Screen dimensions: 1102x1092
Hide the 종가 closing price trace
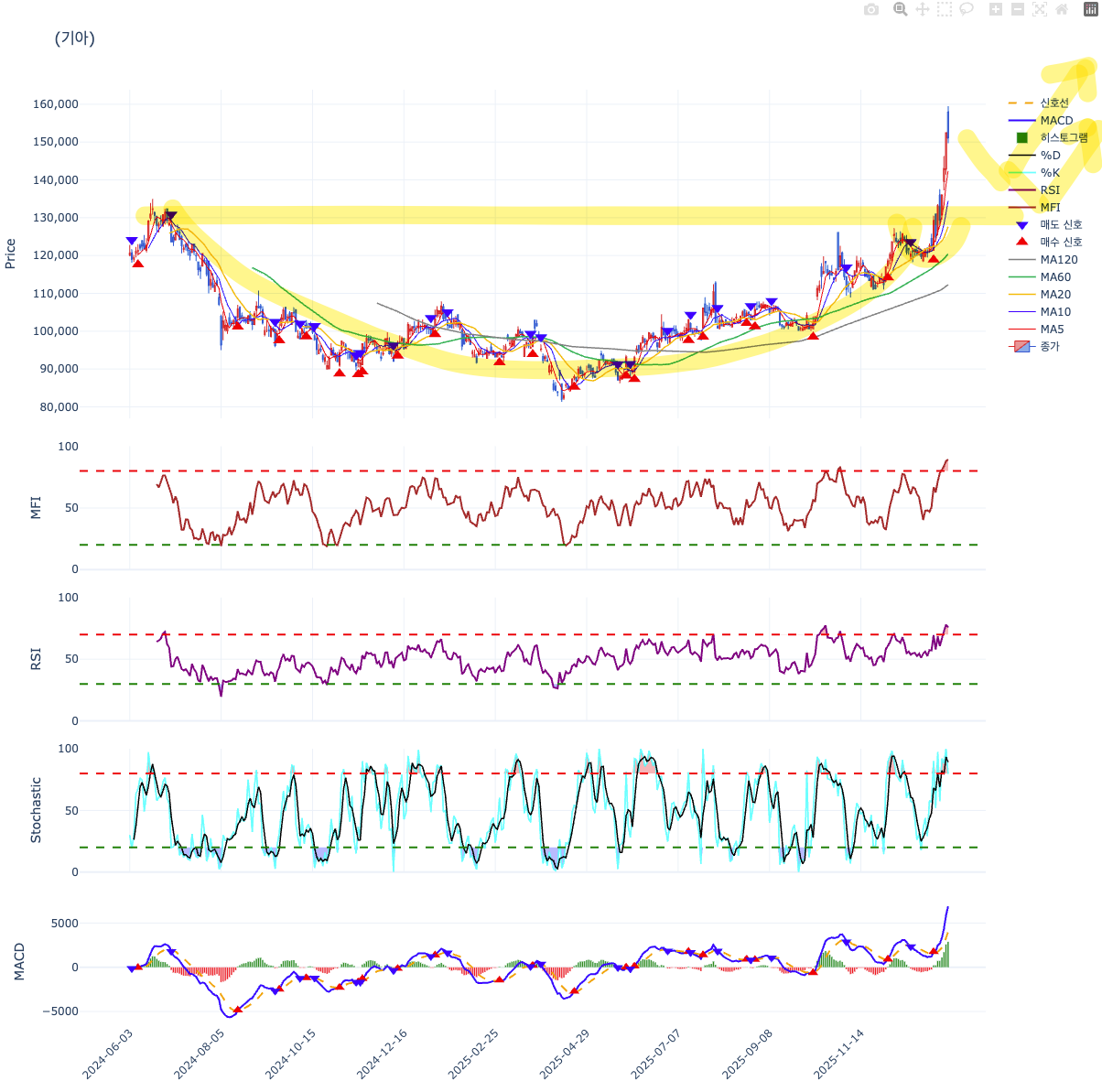coord(1049,346)
